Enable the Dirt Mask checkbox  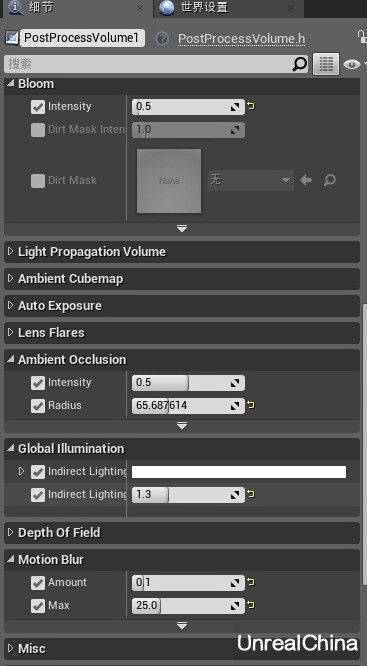[38, 181]
